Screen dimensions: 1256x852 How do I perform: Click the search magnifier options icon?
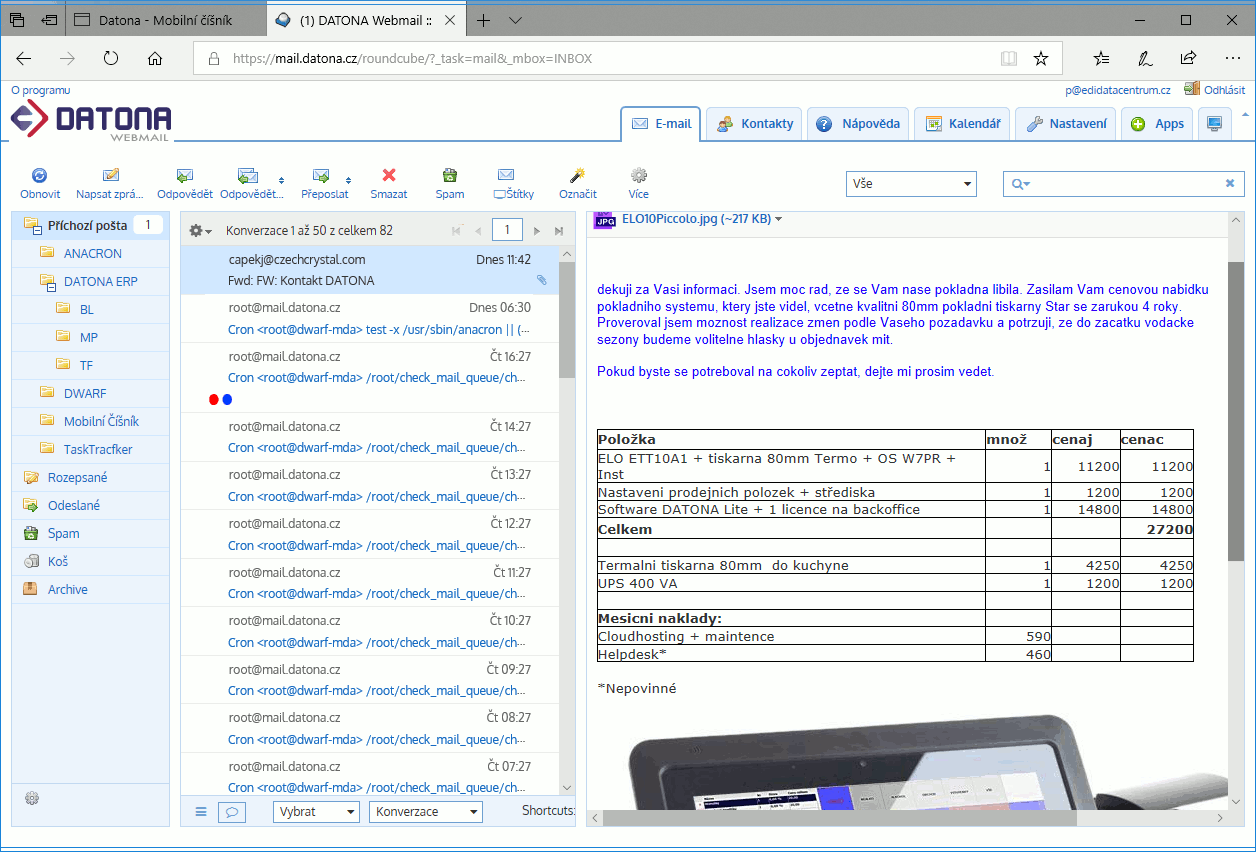coord(1021,184)
